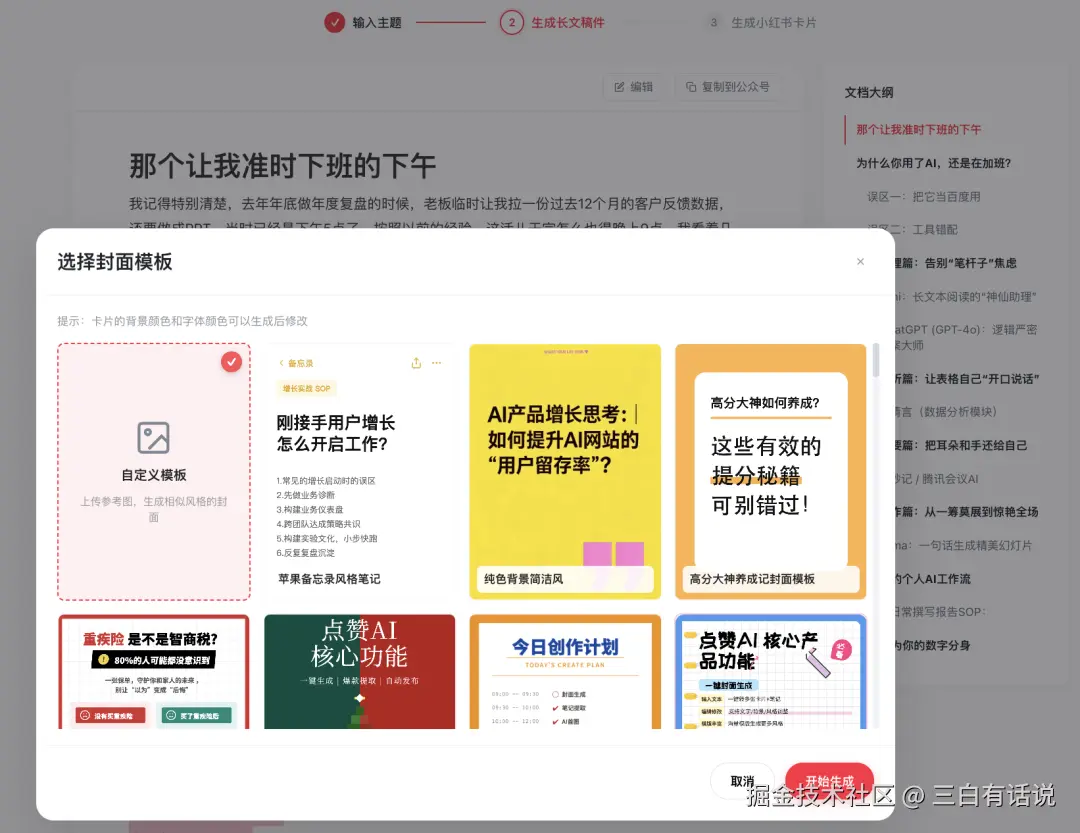This screenshot has width=1080, height=833.
Task: Click the 取消 button
Action: coord(741,782)
